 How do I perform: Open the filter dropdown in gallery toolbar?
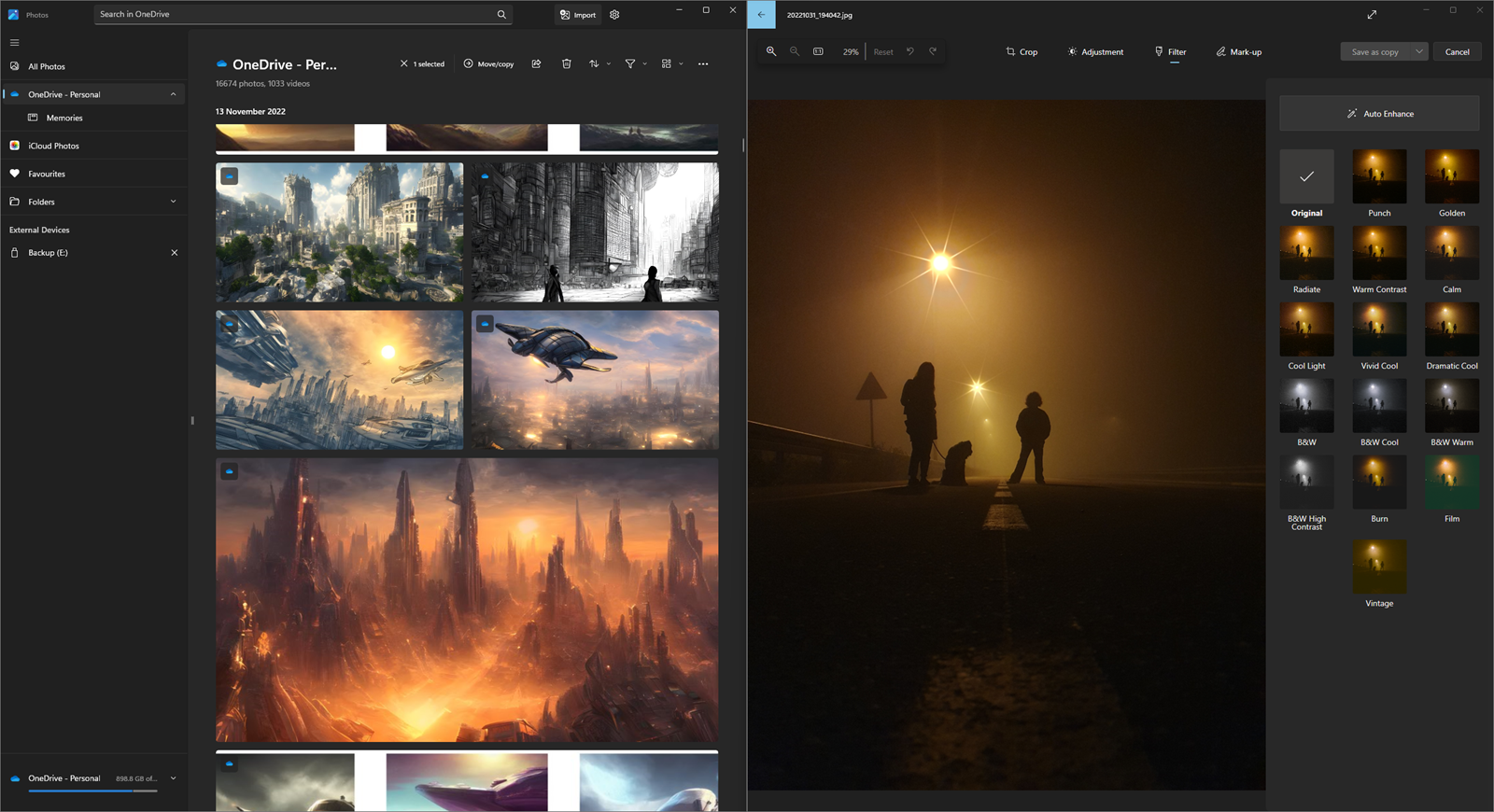click(635, 63)
